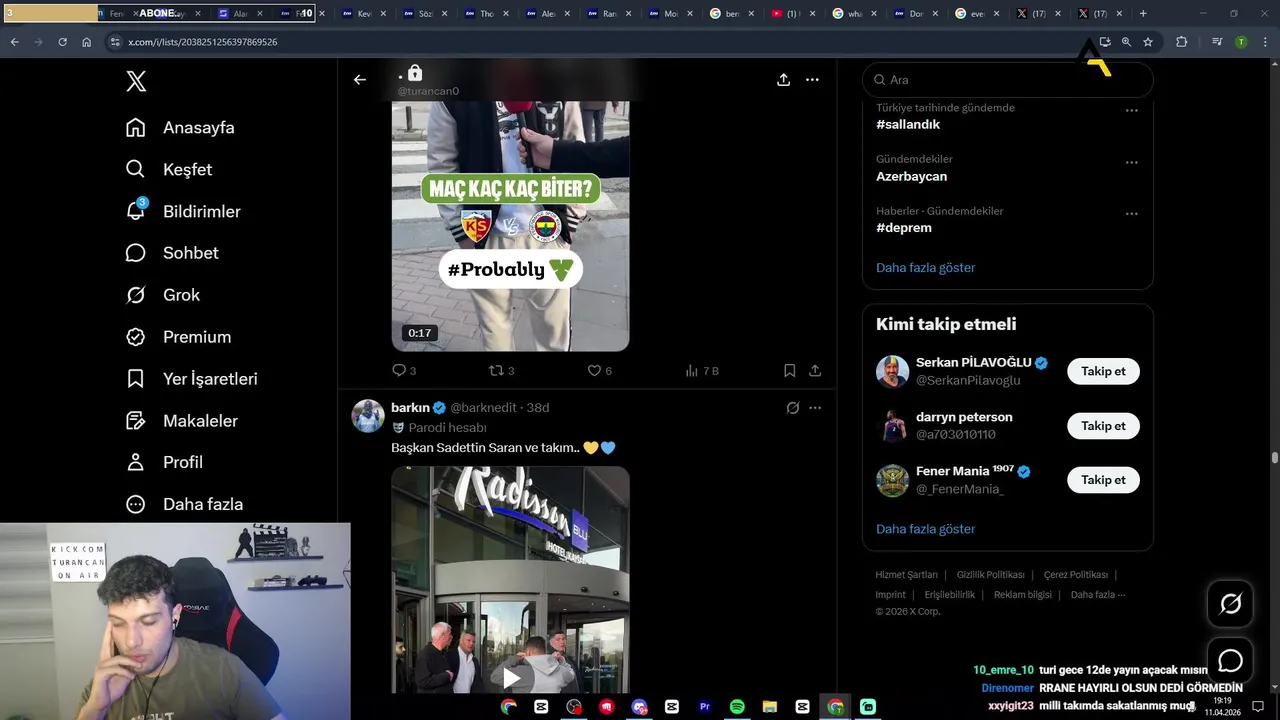Follow Serkan PİLAVOĞLU
This screenshot has height=720, width=1280.
(1103, 371)
